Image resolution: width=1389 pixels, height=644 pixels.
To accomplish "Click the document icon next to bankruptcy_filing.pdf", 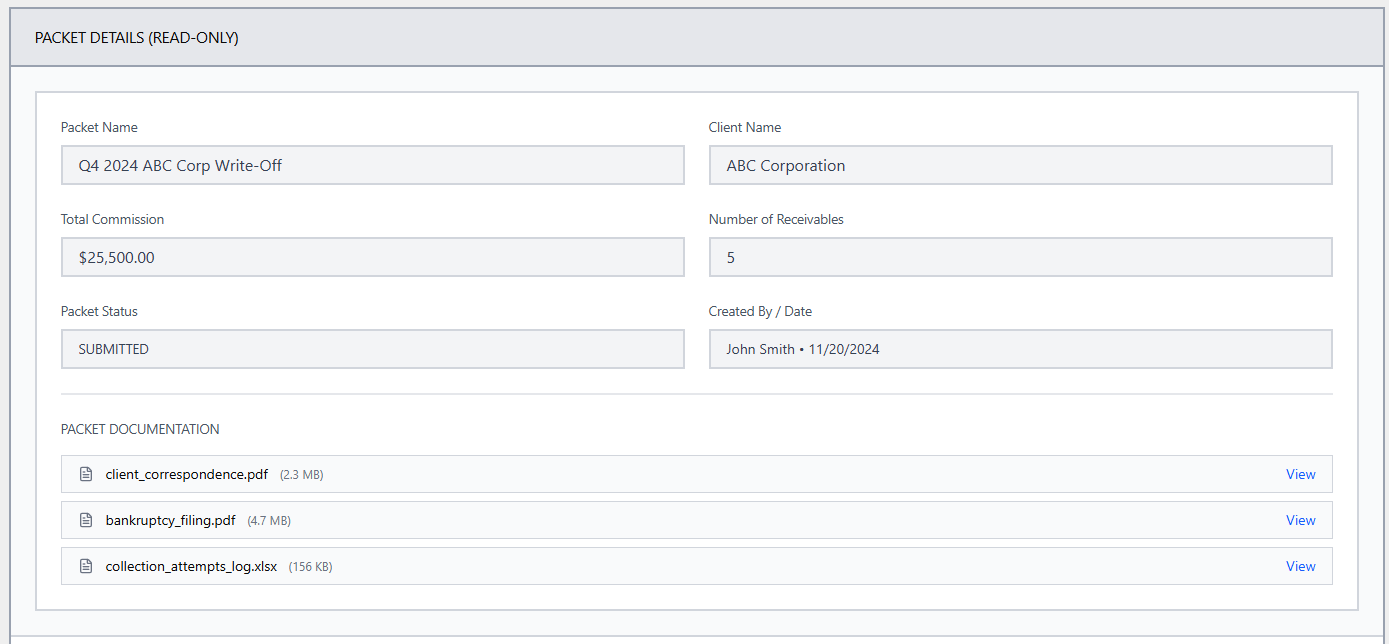I will coord(86,520).
